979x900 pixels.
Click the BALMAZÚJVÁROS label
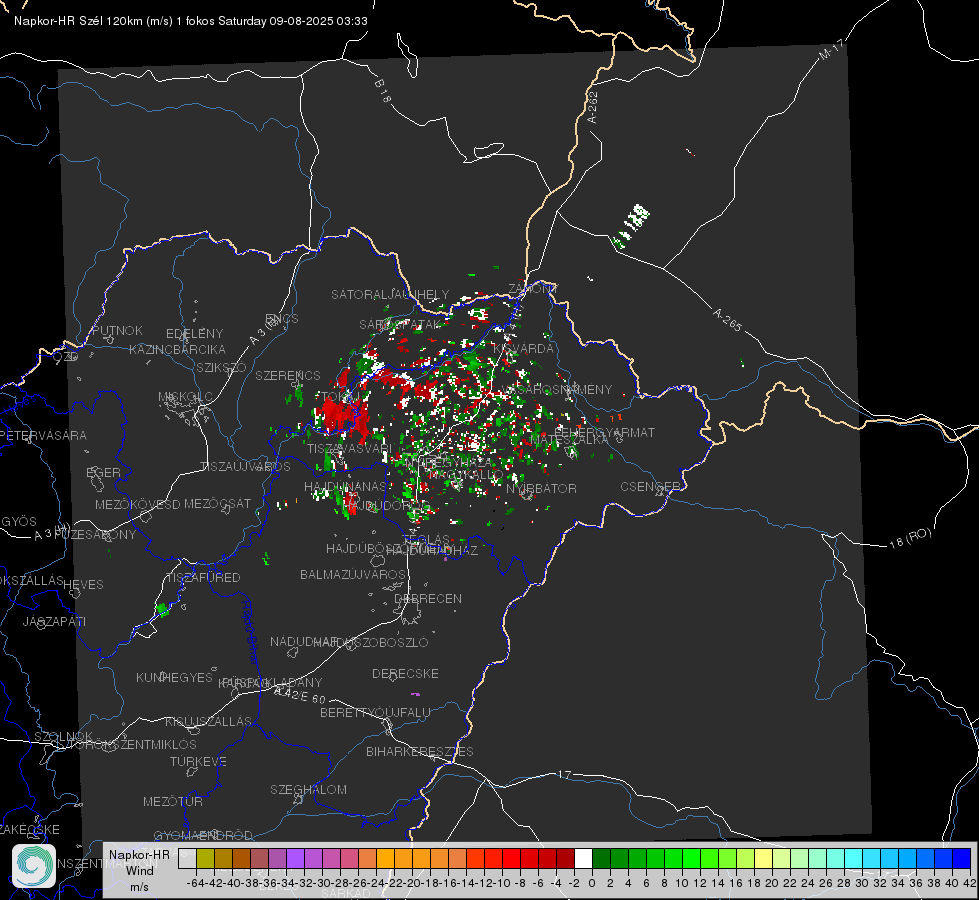[x=353, y=574]
